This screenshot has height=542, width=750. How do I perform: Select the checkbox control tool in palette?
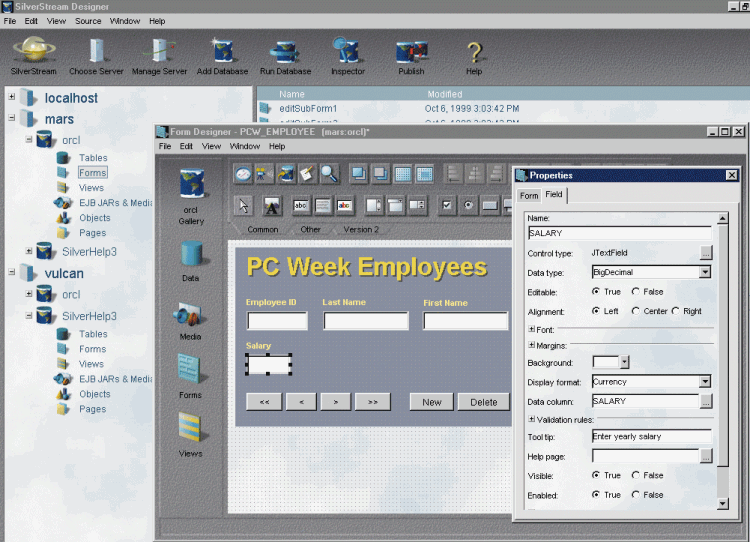click(447, 206)
